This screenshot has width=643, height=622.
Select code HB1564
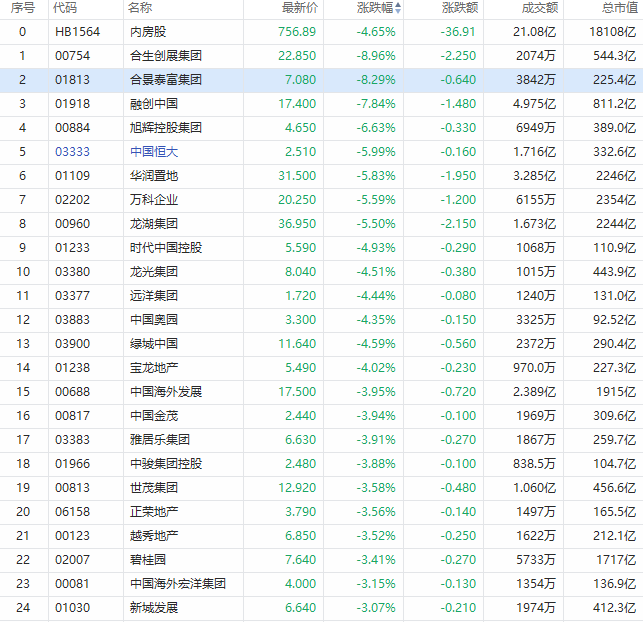[x=78, y=32]
